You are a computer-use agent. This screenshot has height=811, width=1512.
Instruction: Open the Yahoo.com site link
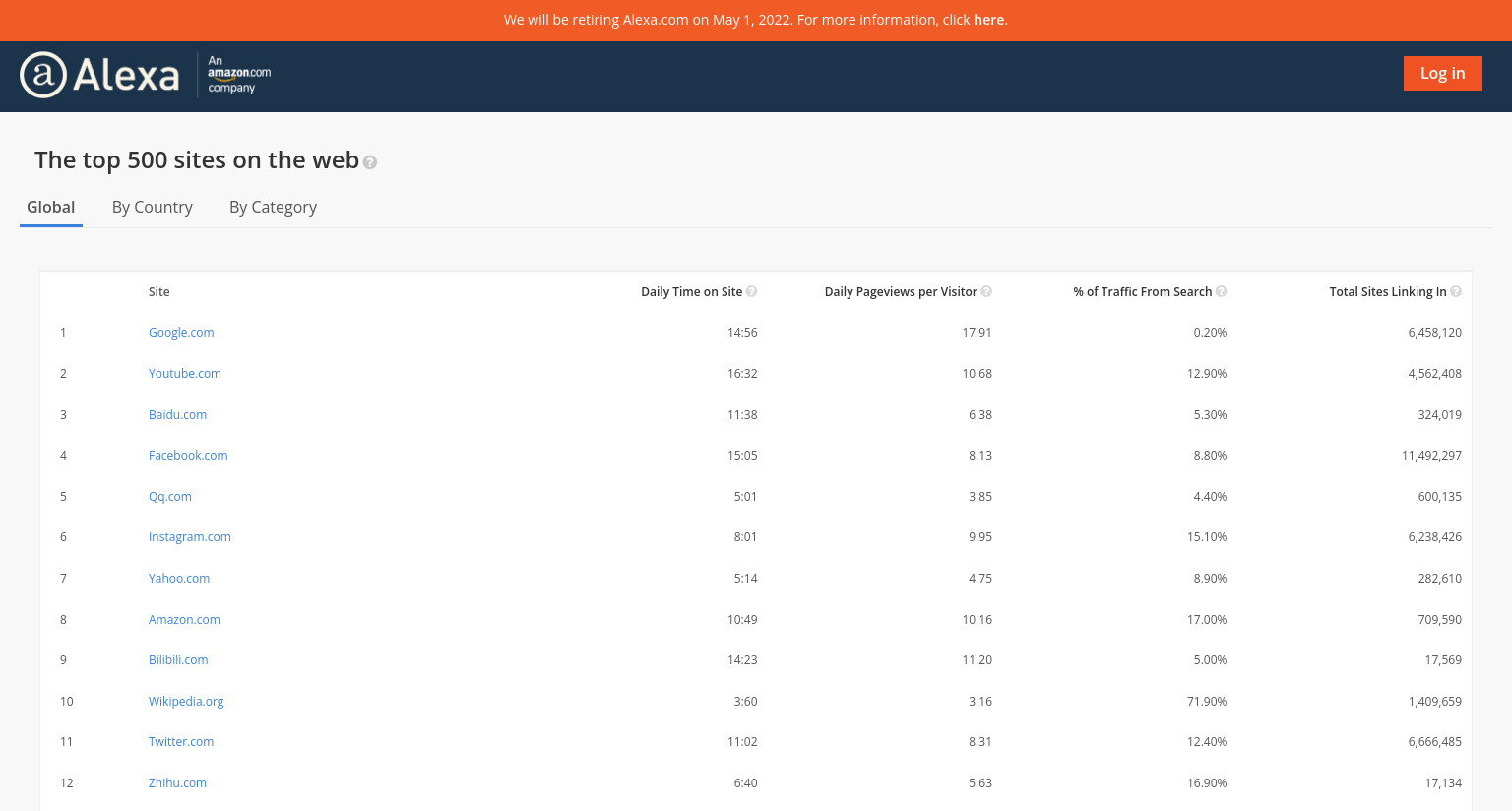[179, 579]
